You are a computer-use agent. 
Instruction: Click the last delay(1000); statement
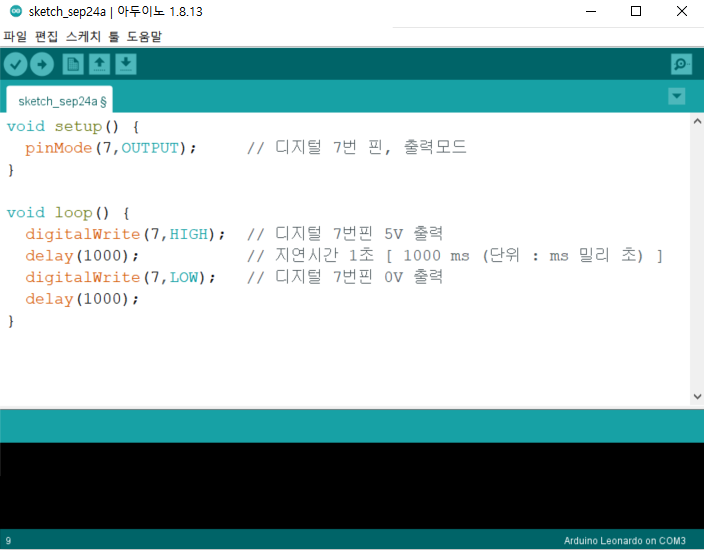(x=82, y=299)
